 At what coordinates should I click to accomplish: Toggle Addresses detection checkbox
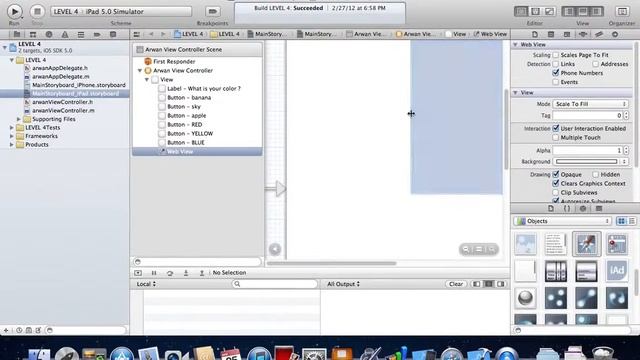pos(596,64)
